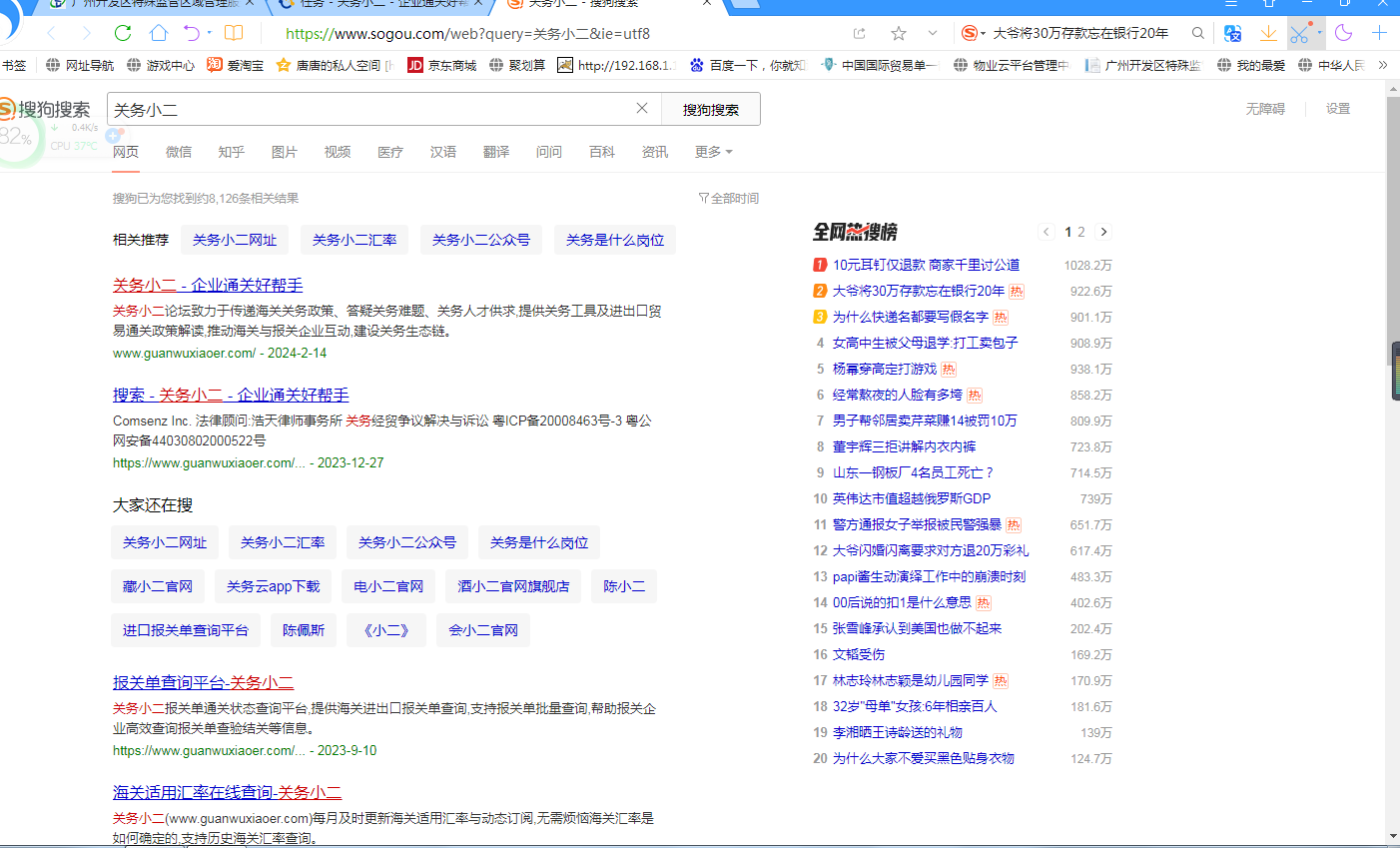Click 进口报关单查询平台 suggestion
Viewport: 1400px width, 848px height.
[186, 630]
